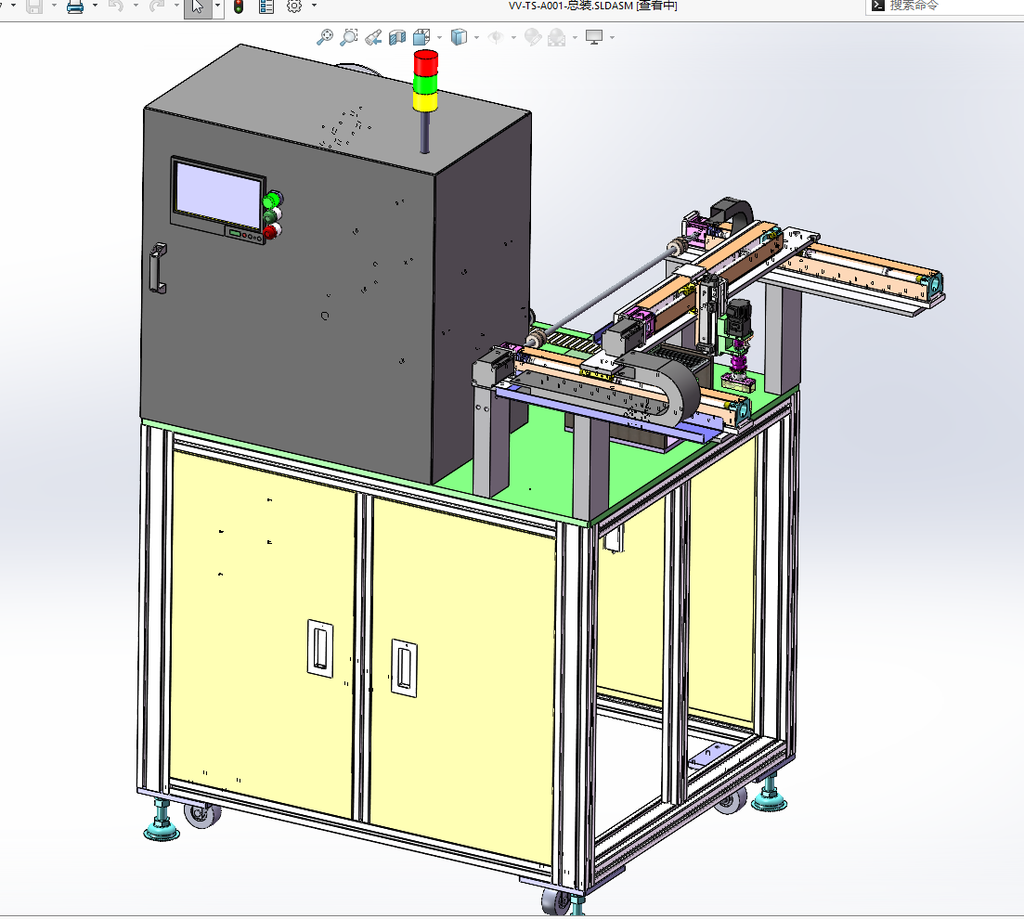Open the View Settings monitor icon
The image size is (1024, 919).
coord(594,37)
